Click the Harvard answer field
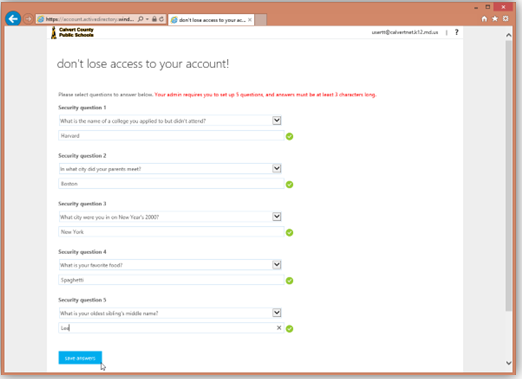This screenshot has width=522, height=379. (171, 136)
